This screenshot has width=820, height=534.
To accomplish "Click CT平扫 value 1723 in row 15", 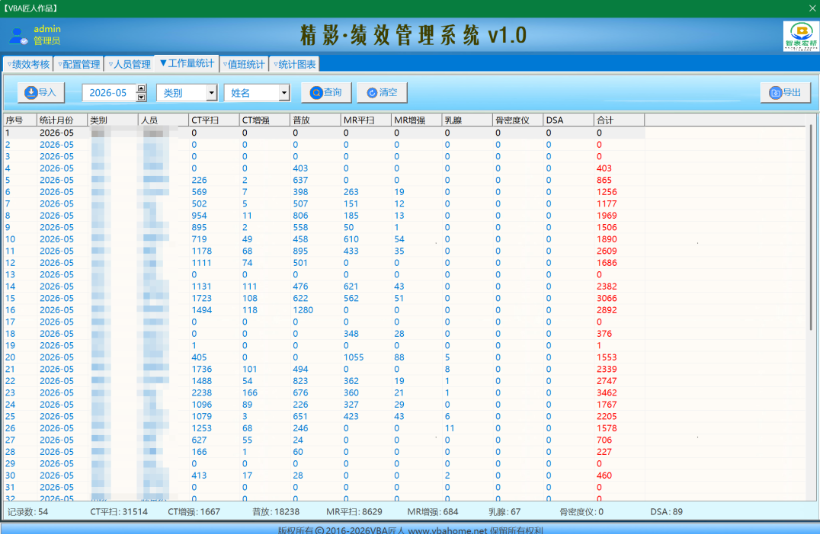I will point(201,298).
